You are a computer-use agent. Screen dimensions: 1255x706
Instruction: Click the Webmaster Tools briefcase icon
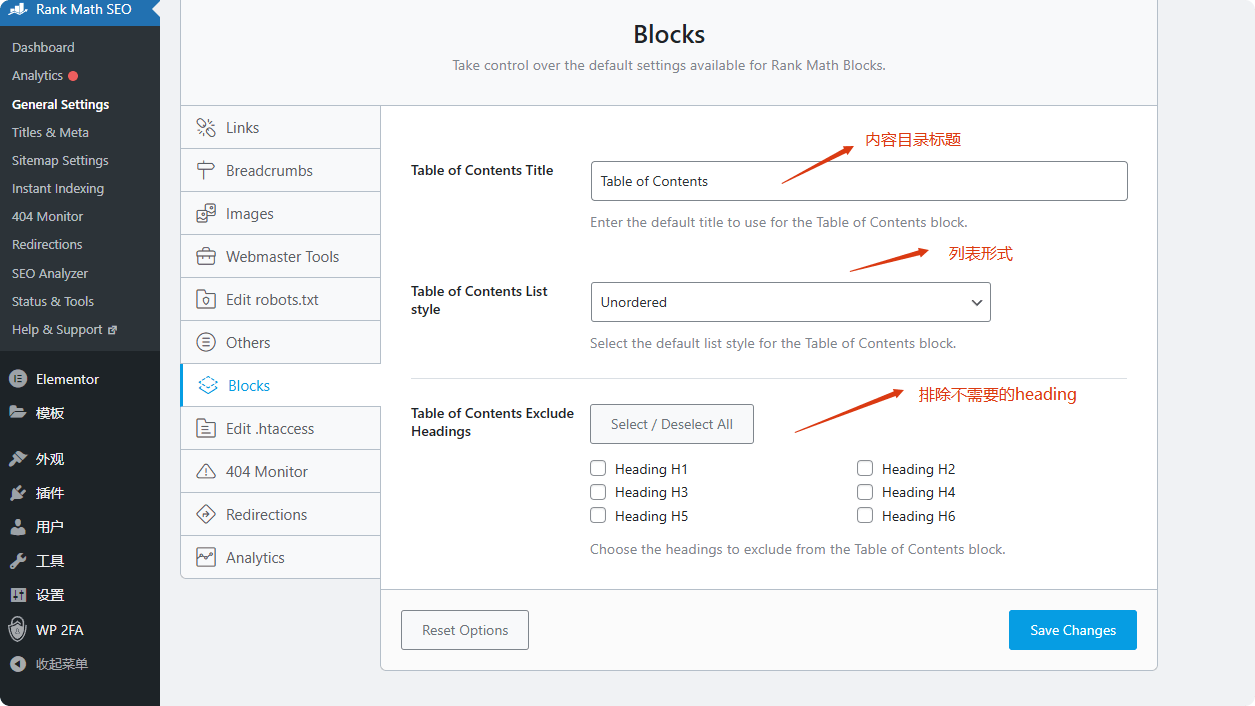point(206,256)
